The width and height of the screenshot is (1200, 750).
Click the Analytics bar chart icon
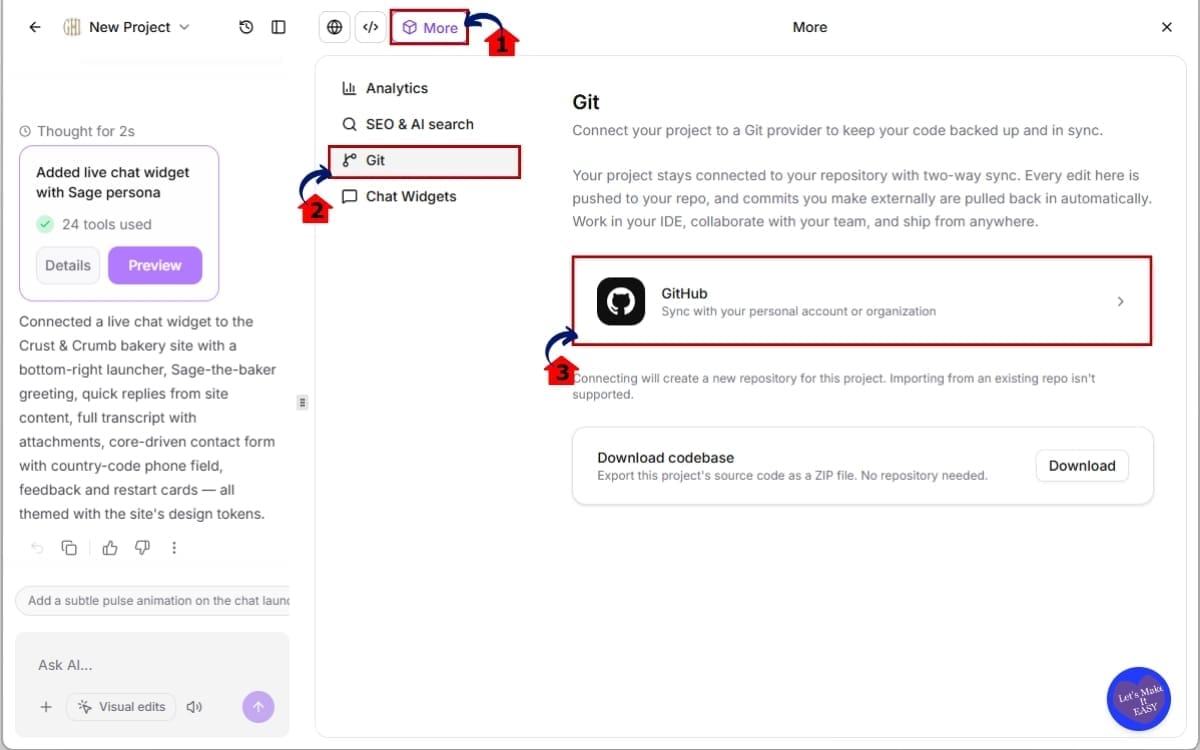pos(349,88)
